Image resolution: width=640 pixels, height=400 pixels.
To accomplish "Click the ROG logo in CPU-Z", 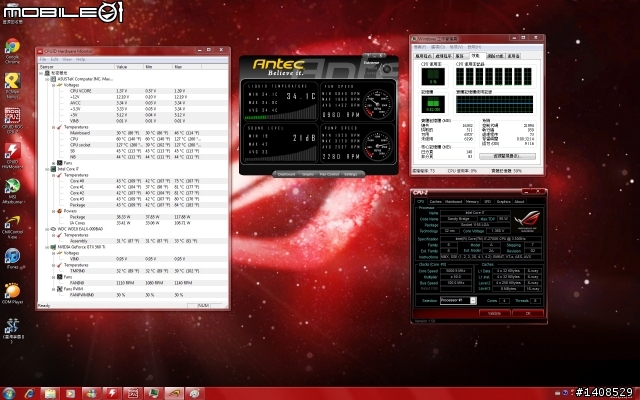I will [528, 221].
